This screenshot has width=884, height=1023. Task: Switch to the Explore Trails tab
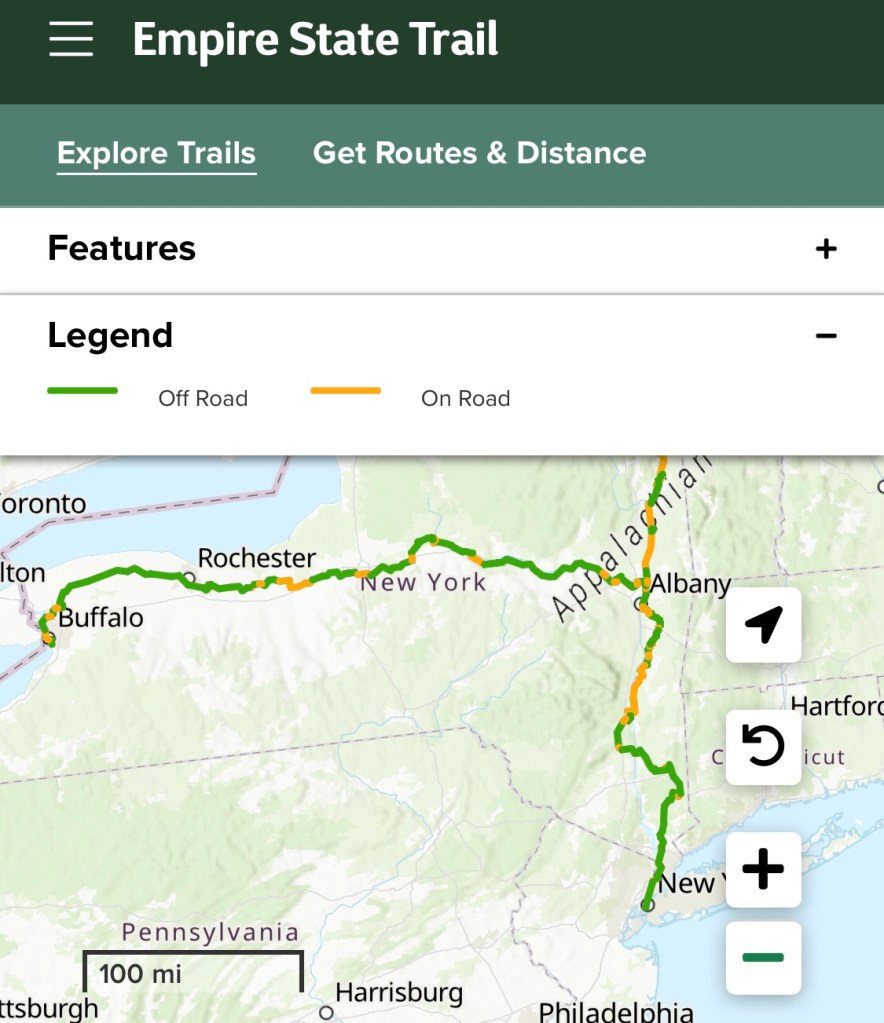pos(156,153)
